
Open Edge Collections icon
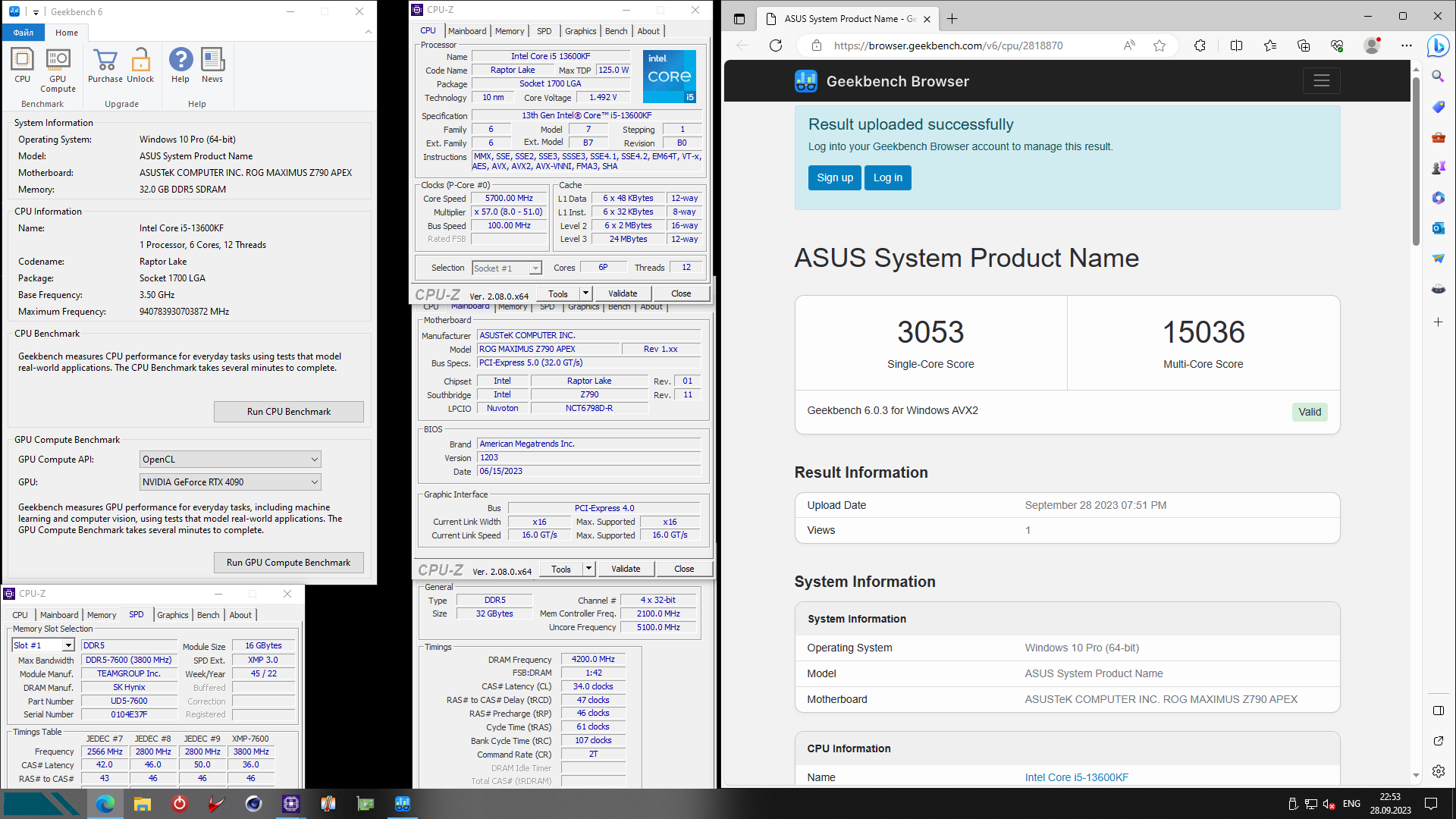tap(1304, 45)
